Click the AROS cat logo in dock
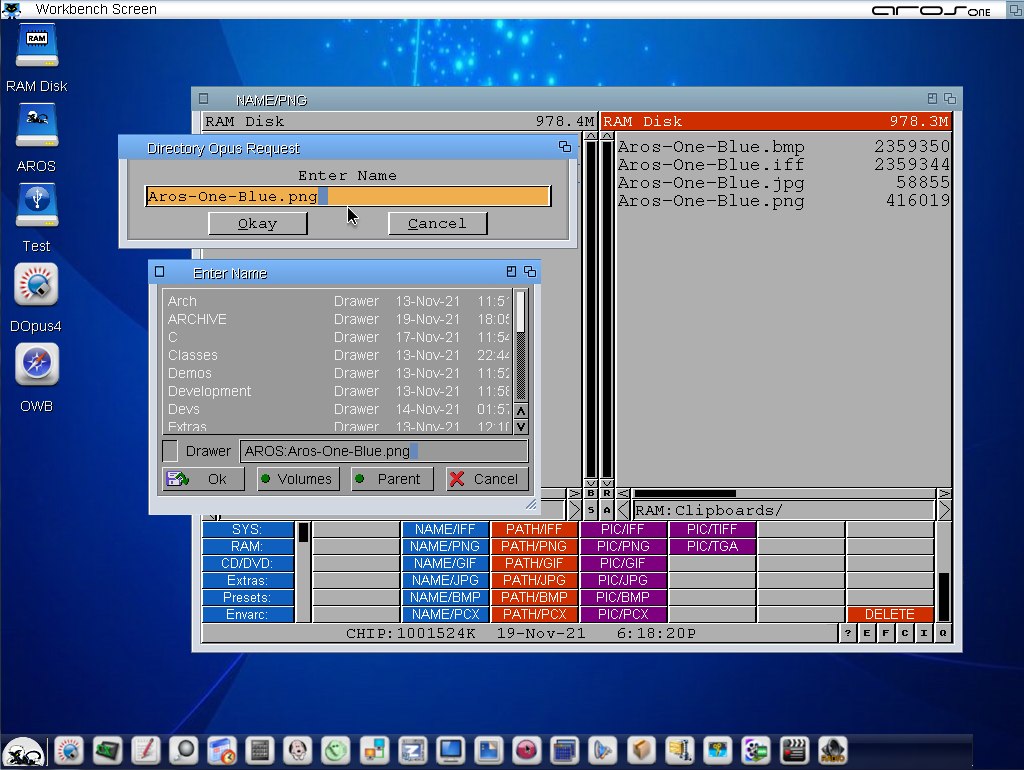 pyautogui.click(x=22, y=751)
